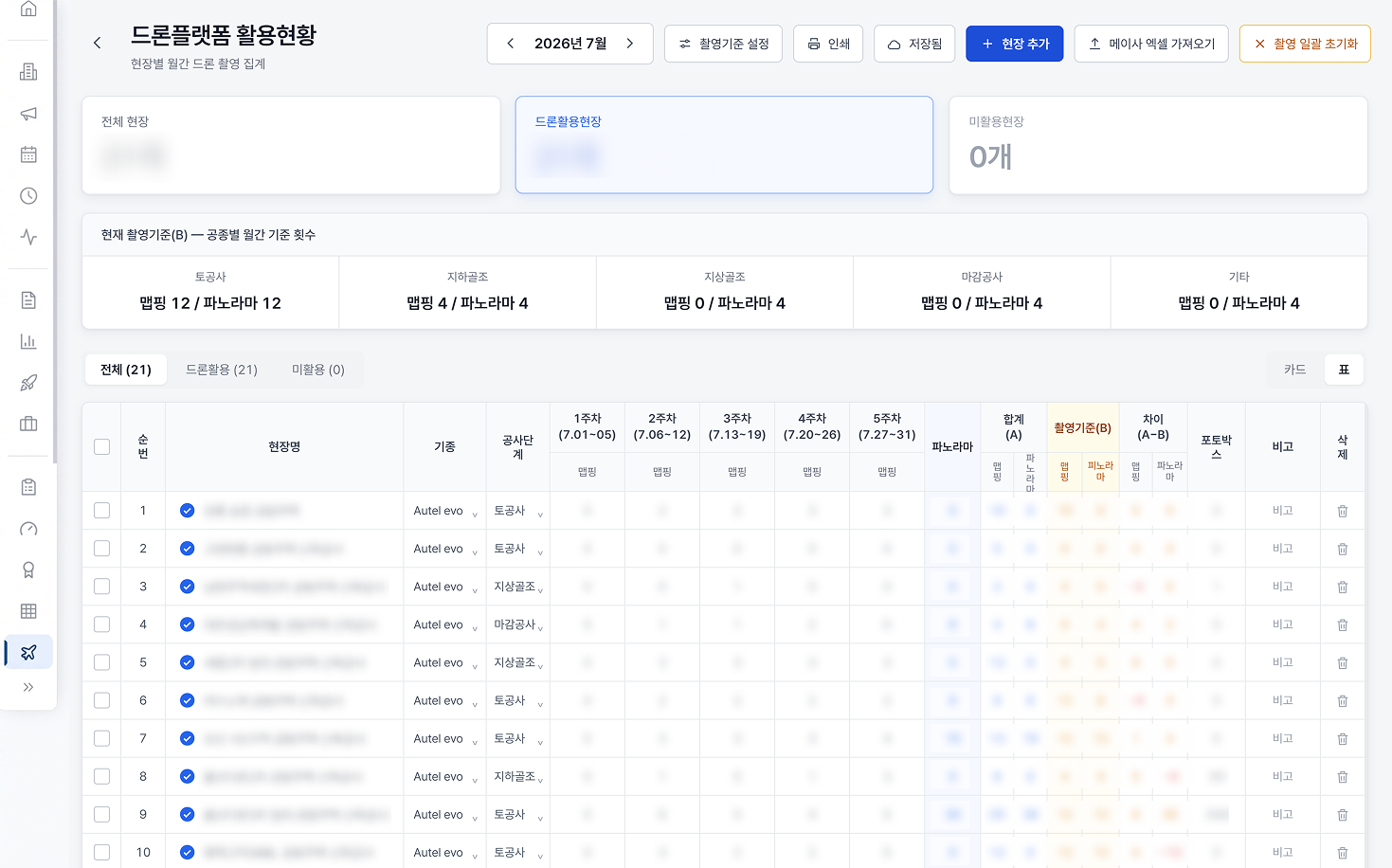Go back using the left arrow

point(97,43)
